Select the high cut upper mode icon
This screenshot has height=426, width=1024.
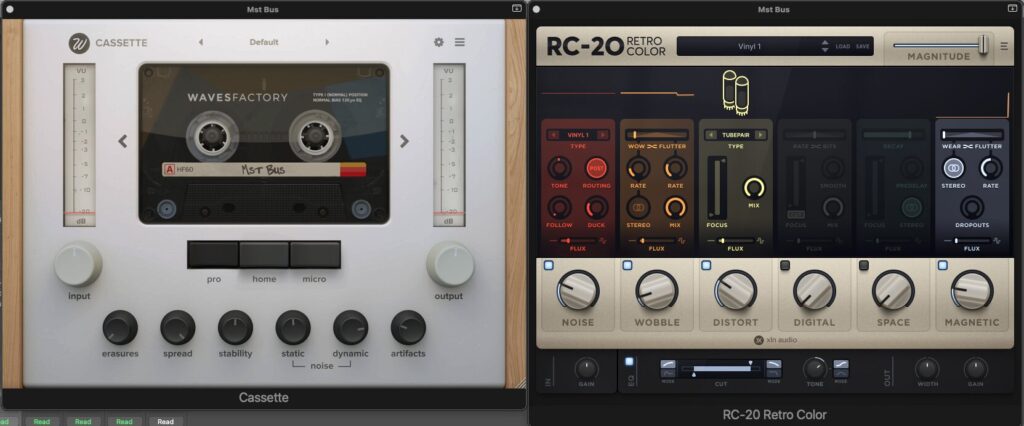(773, 365)
